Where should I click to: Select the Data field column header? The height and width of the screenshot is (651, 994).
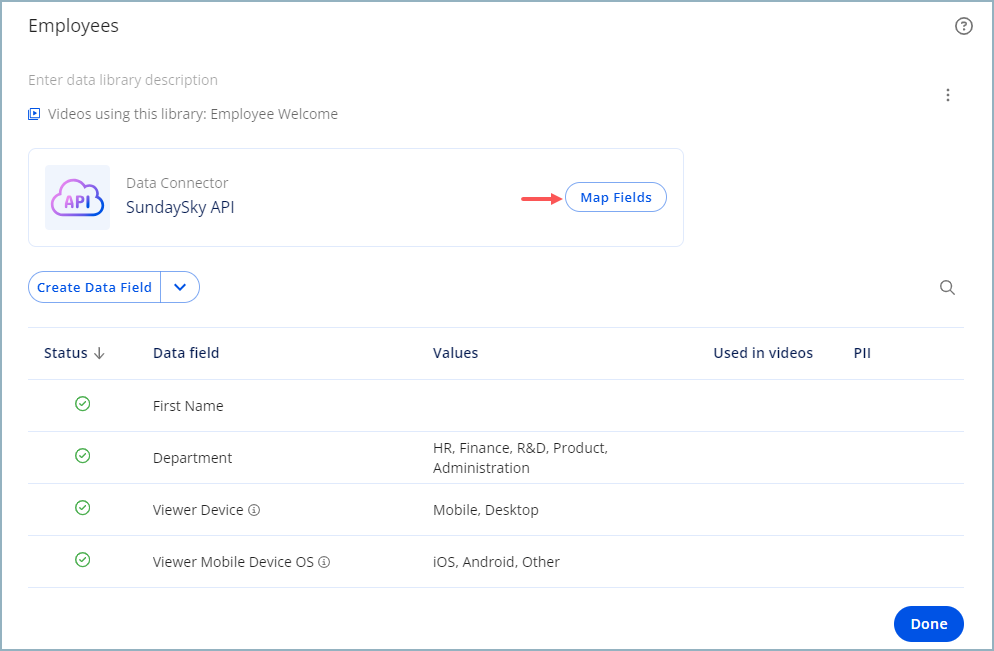pos(186,353)
